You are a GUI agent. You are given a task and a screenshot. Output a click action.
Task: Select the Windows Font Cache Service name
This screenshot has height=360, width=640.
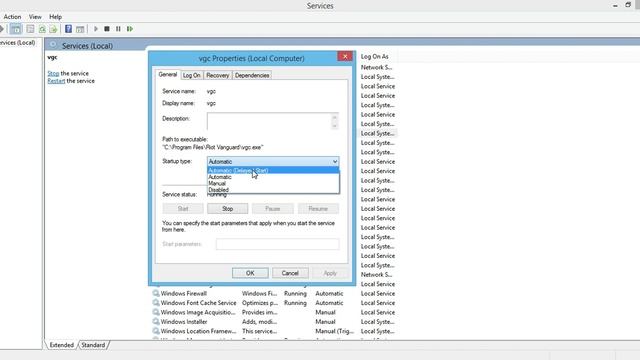[x=198, y=302]
